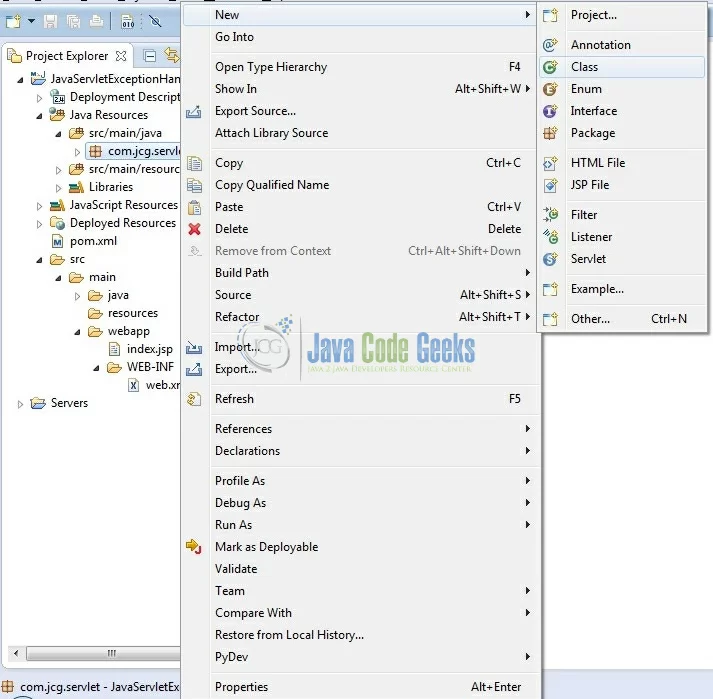Click the JSP File icon

[x=550, y=185]
